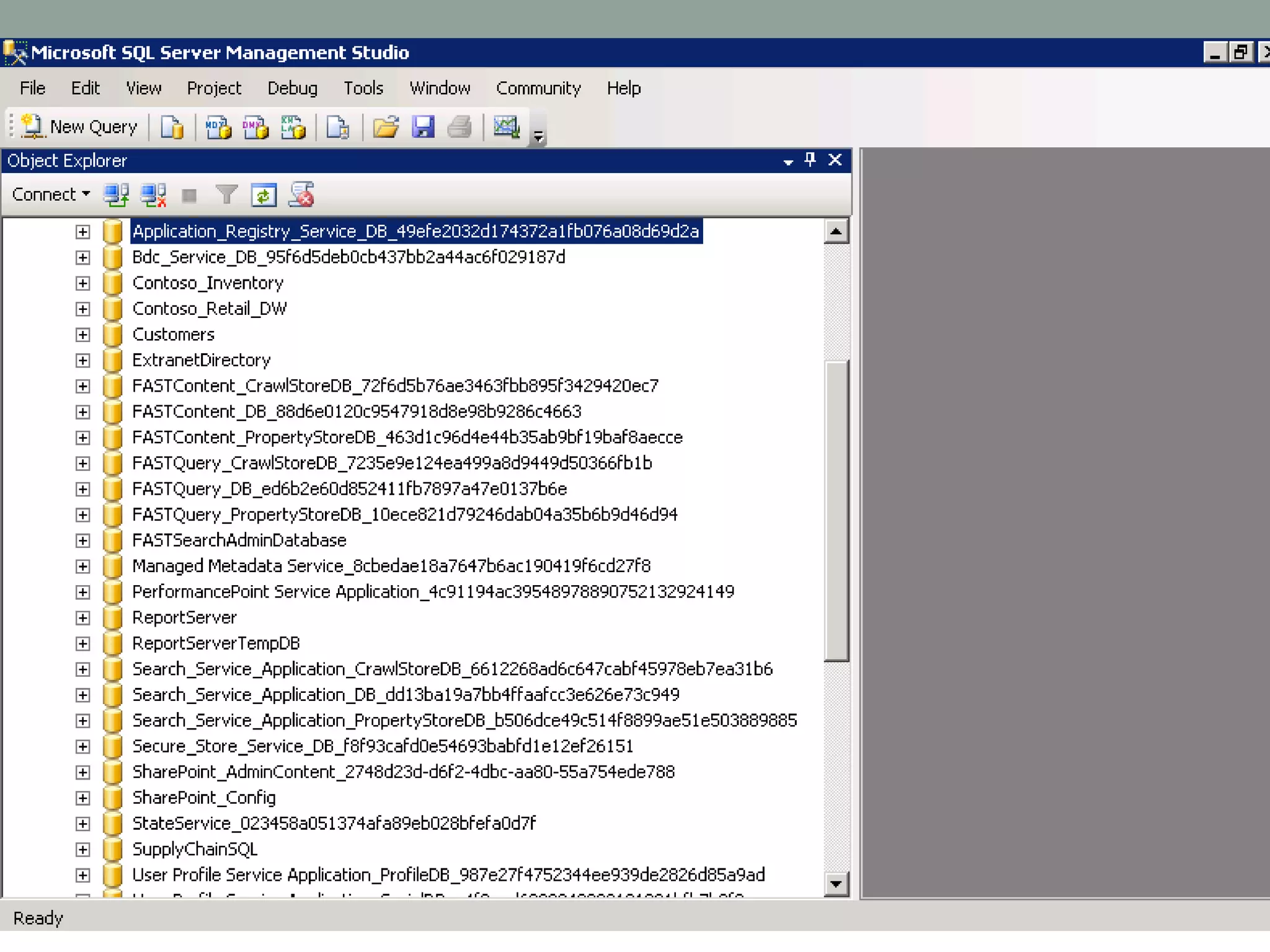Click the ReportServer database cylinder icon
The height and width of the screenshot is (952, 1270).
112,618
